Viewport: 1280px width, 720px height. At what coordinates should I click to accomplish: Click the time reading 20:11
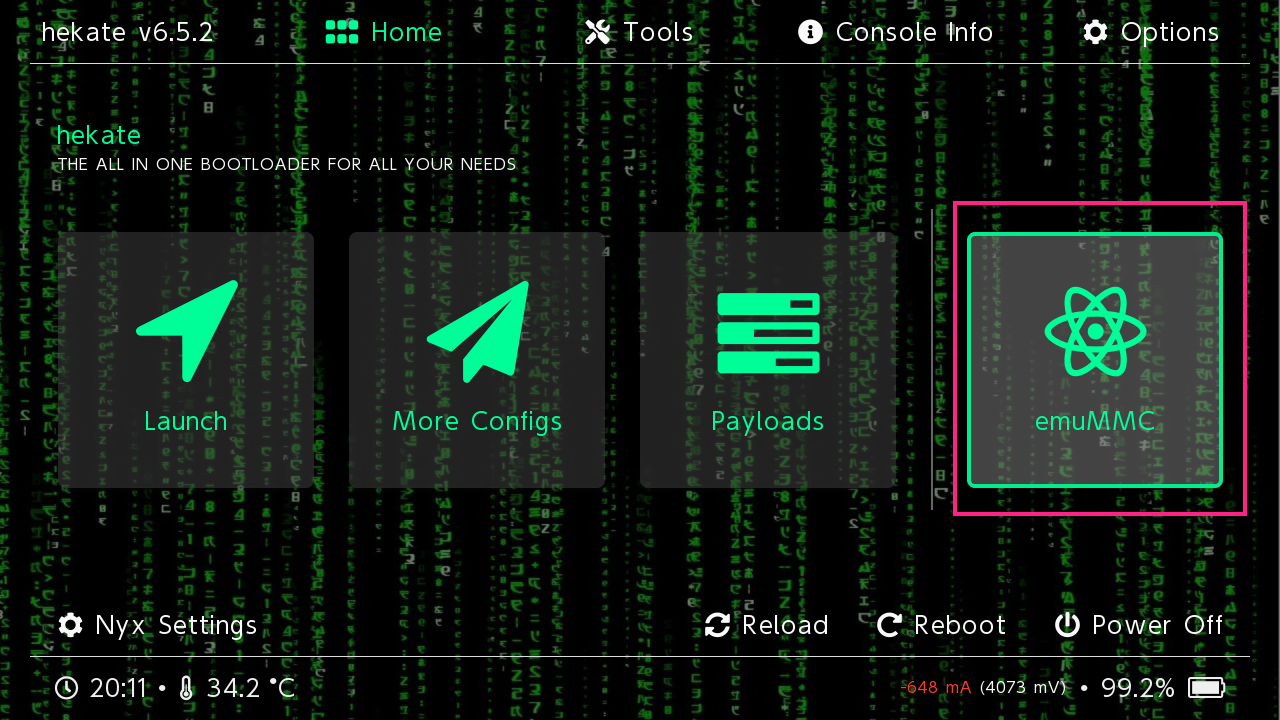coord(118,688)
